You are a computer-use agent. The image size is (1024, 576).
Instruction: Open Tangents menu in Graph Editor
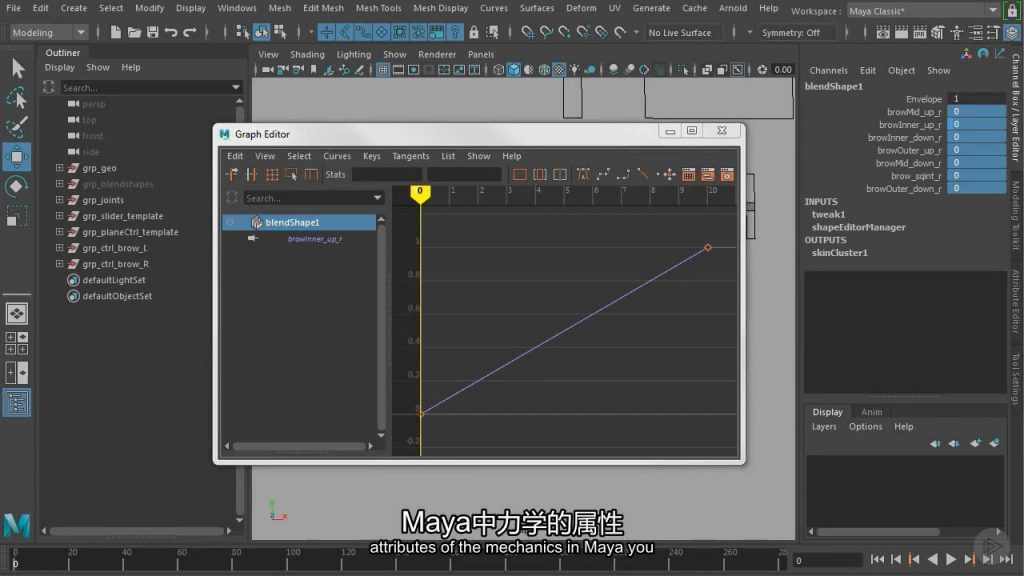pyautogui.click(x=410, y=156)
